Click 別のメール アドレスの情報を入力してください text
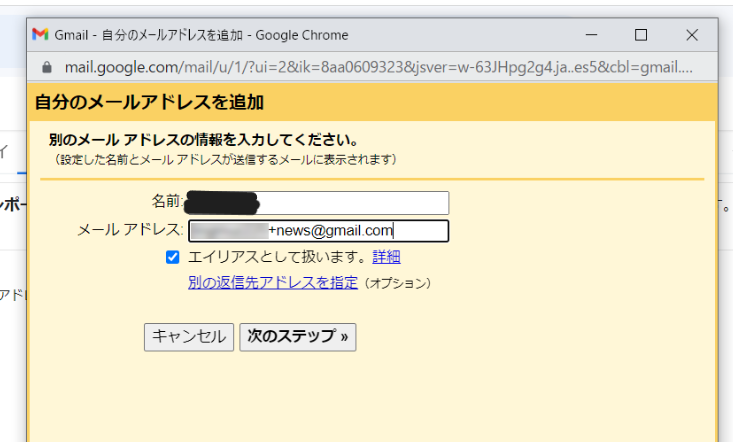The height and width of the screenshot is (442, 733). [204, 140]
